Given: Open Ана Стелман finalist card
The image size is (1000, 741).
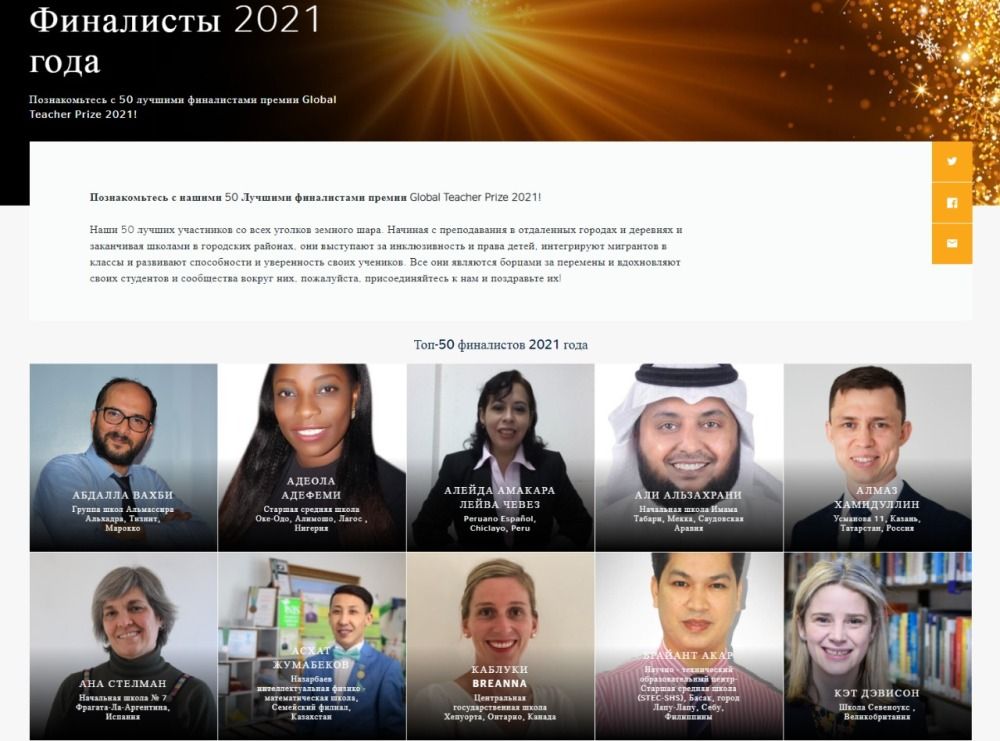Looking at the screenshot, I should click(123, 646).
